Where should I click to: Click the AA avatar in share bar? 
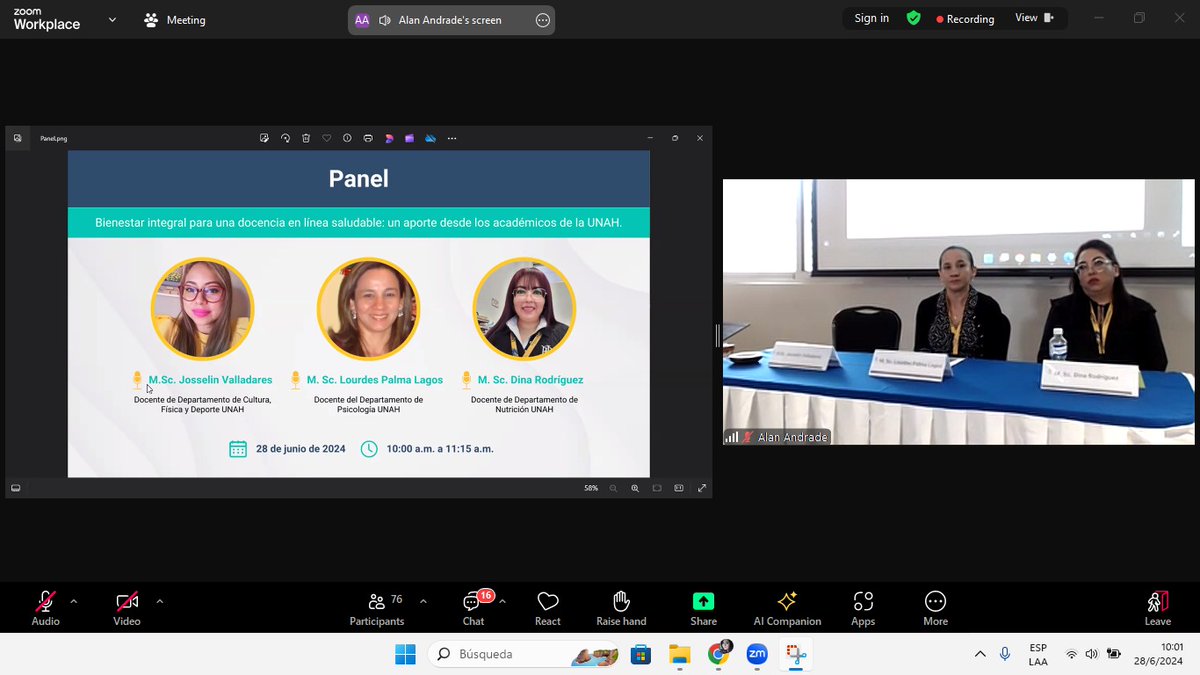tap(362, 20)
